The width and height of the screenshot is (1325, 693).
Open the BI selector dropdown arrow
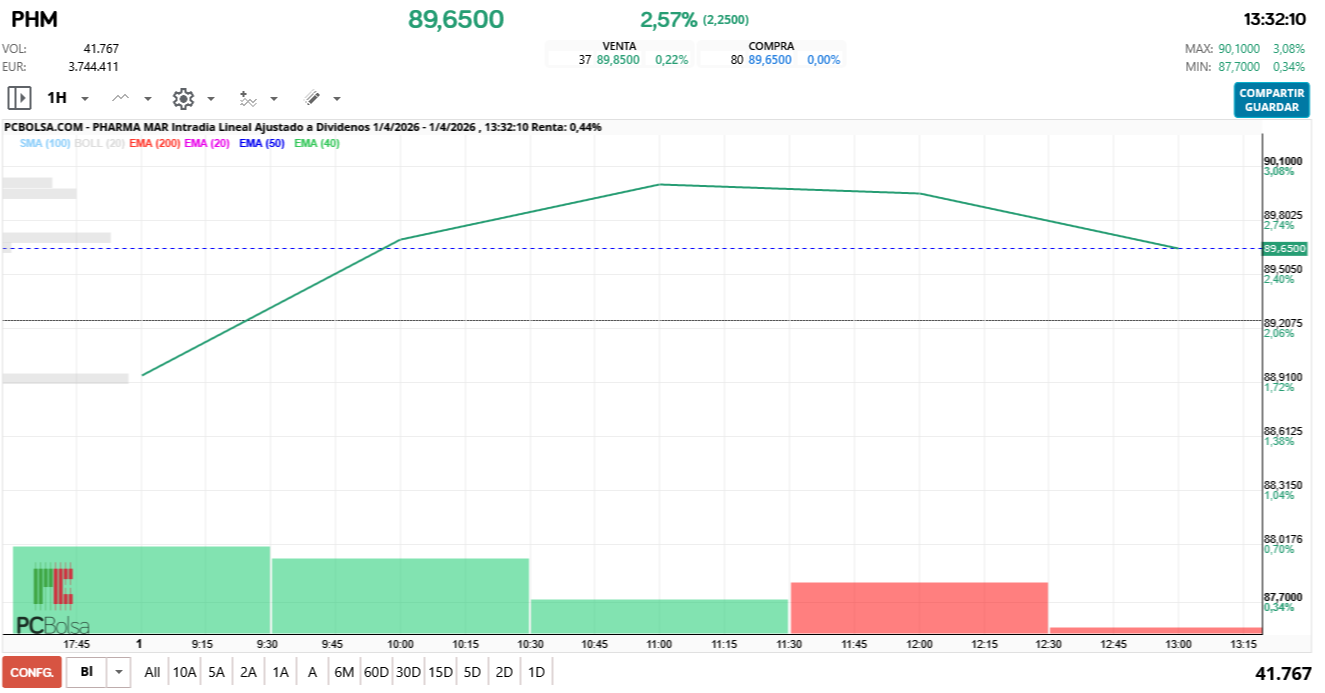(119, 672)
